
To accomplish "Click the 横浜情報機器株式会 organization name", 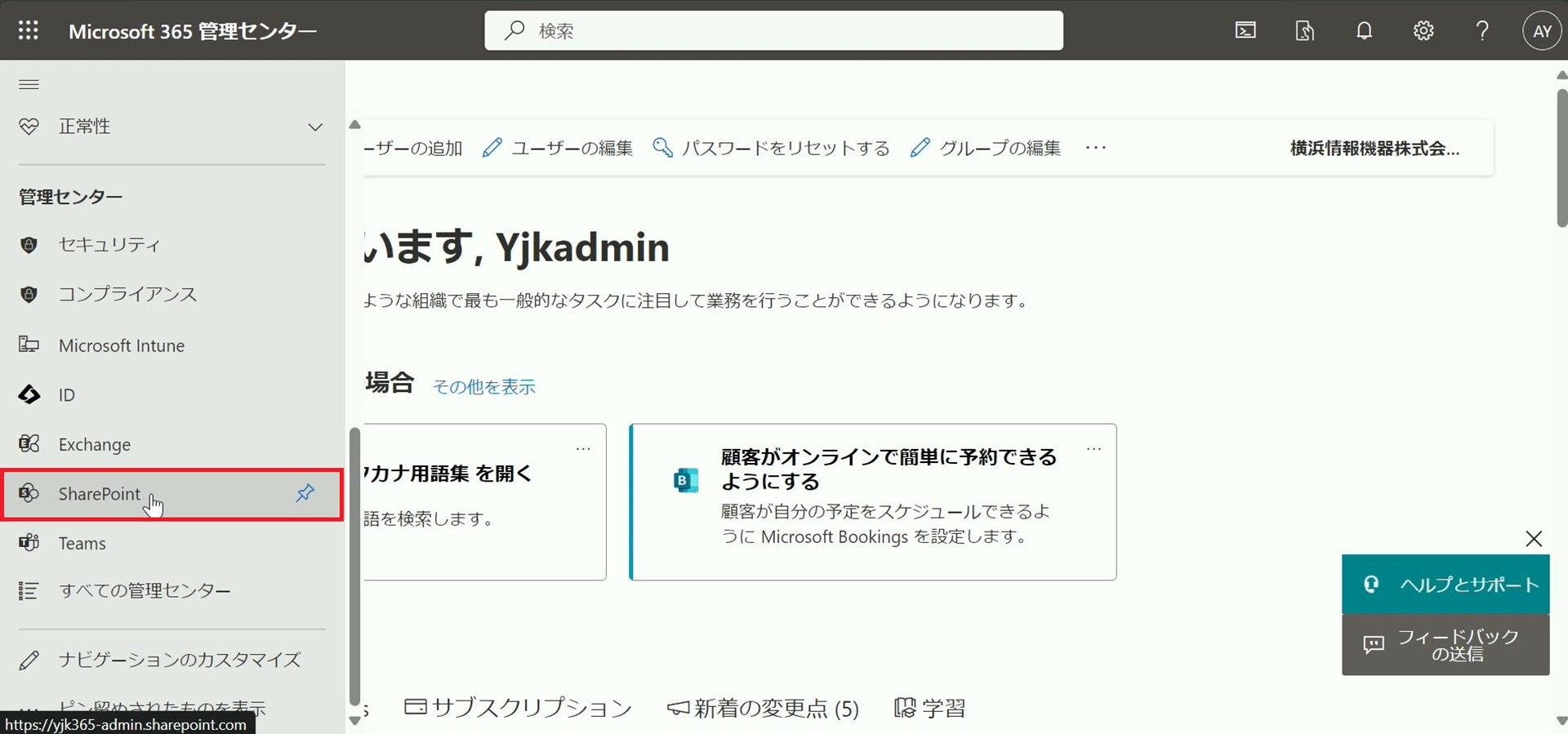I will [x=1374, y=149].
